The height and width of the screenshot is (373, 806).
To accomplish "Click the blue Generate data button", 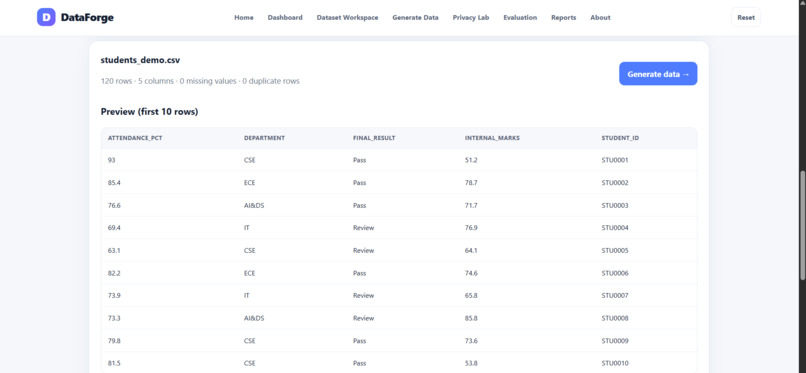I will [x=658, y=74].
